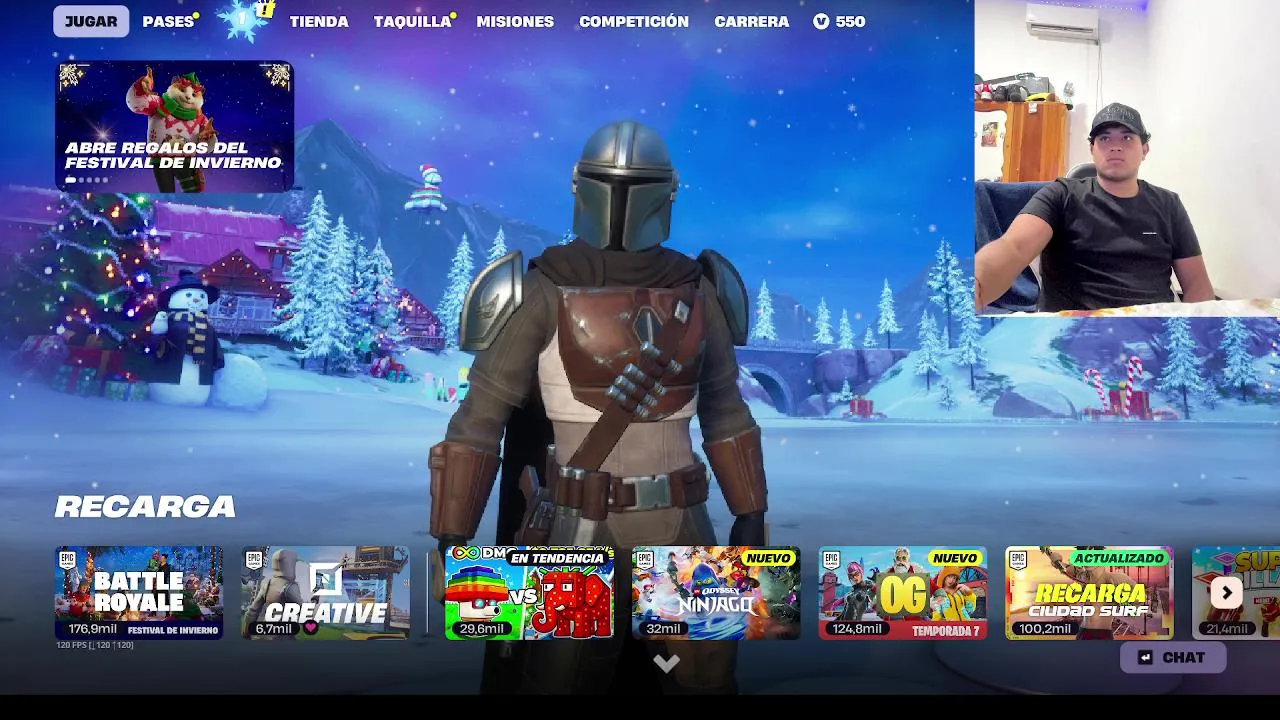Open the TAQUILLA tab

pyautogui.click(x=413, y=21)
